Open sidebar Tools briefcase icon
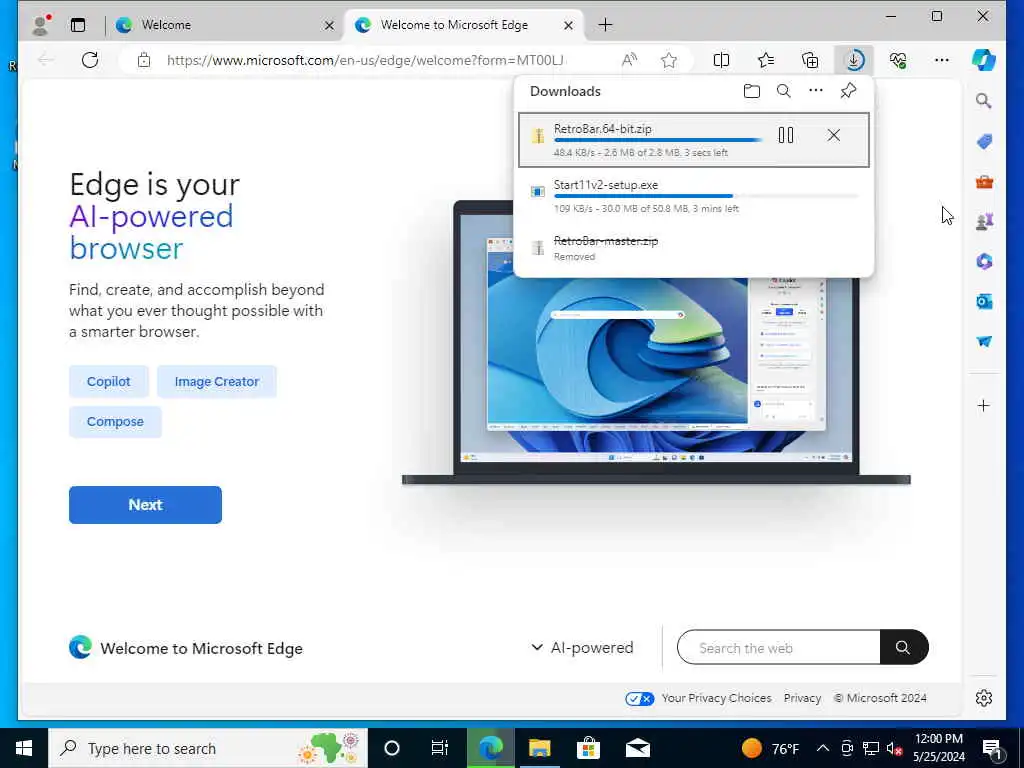The width and height of the screenshot is (1024, 768). pyautogui.click(x=984, y=182)
